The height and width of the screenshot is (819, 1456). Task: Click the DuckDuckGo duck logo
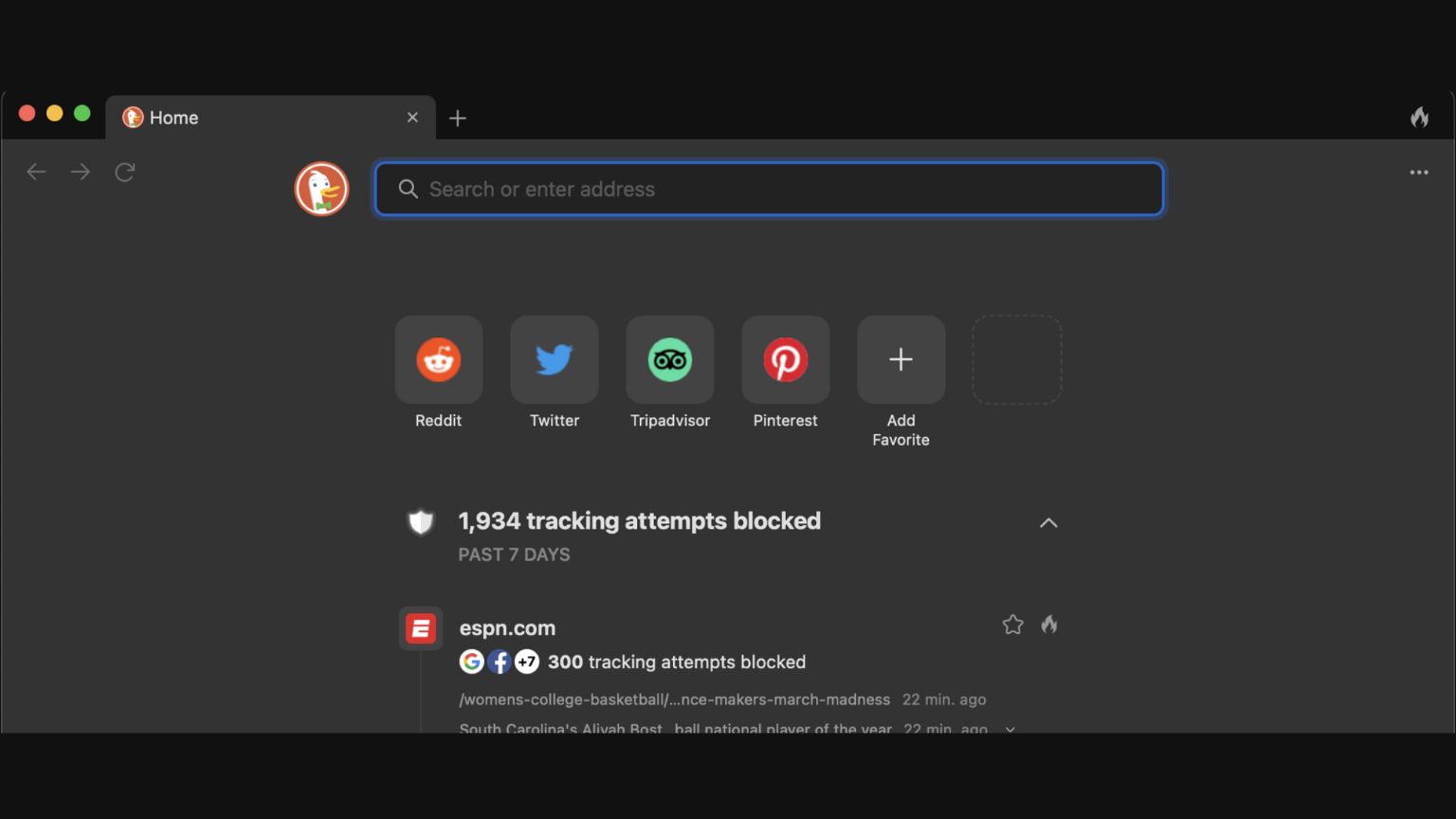point(321,189)
